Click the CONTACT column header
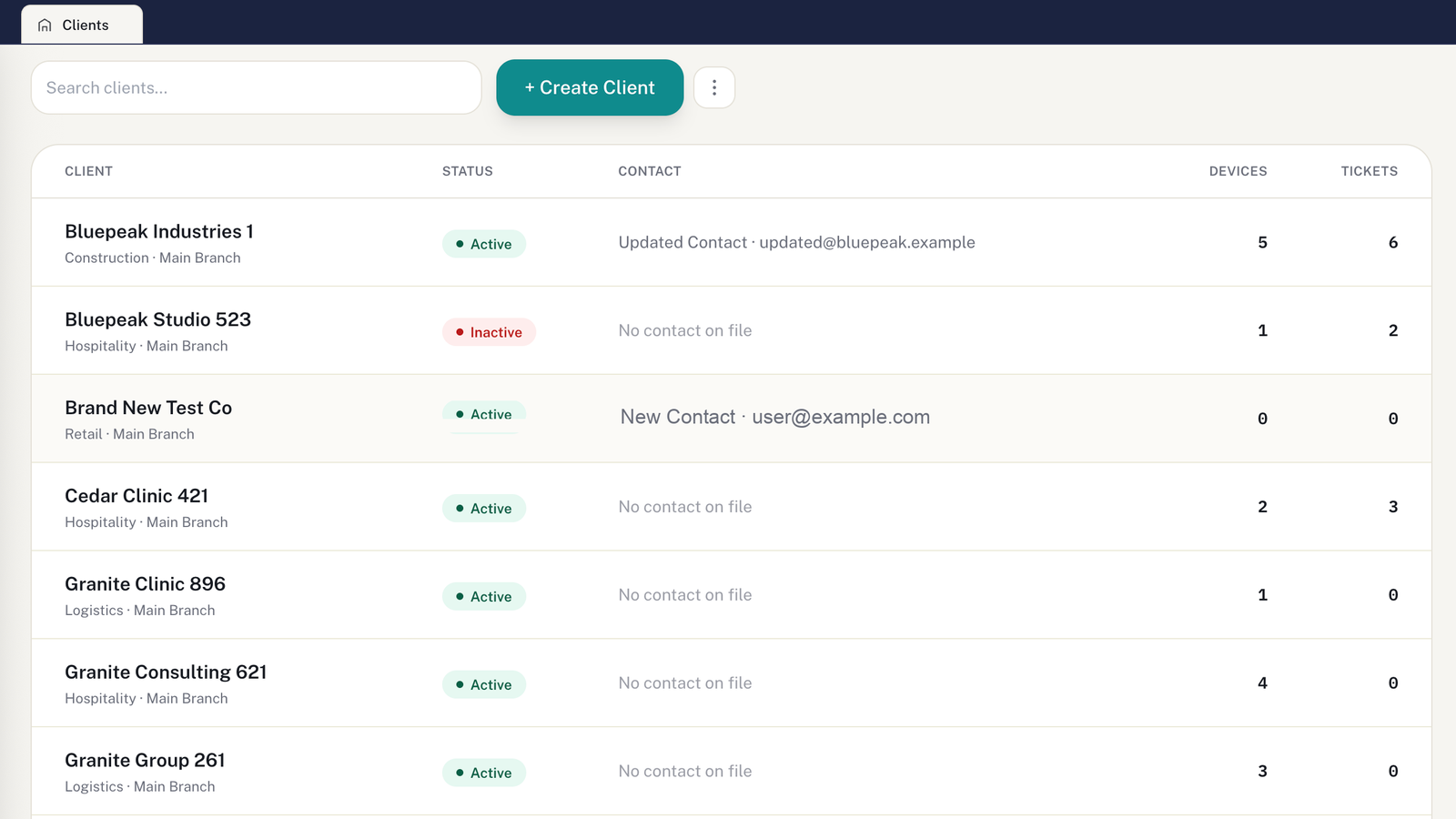The width and height of the screenshot is (1456, 819). click(x=650, y=171)
